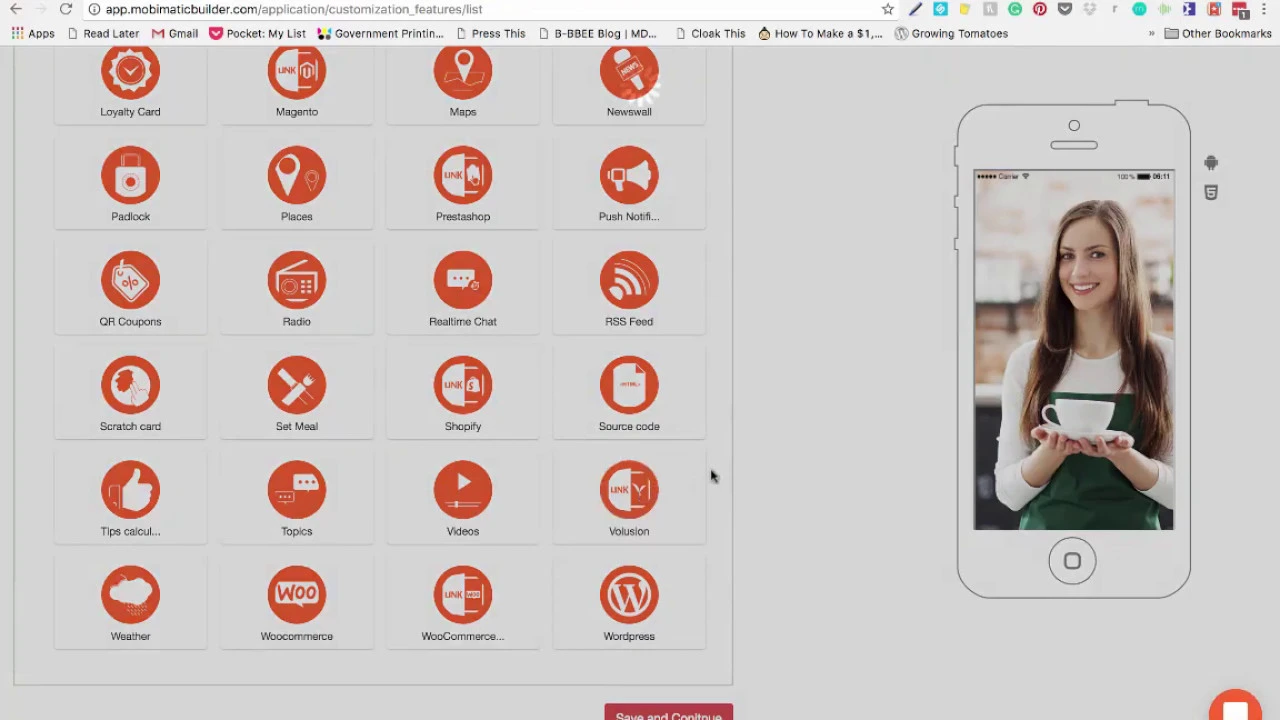Reload the browser page
Screen dimensions: 1280x720
(66, 9)
